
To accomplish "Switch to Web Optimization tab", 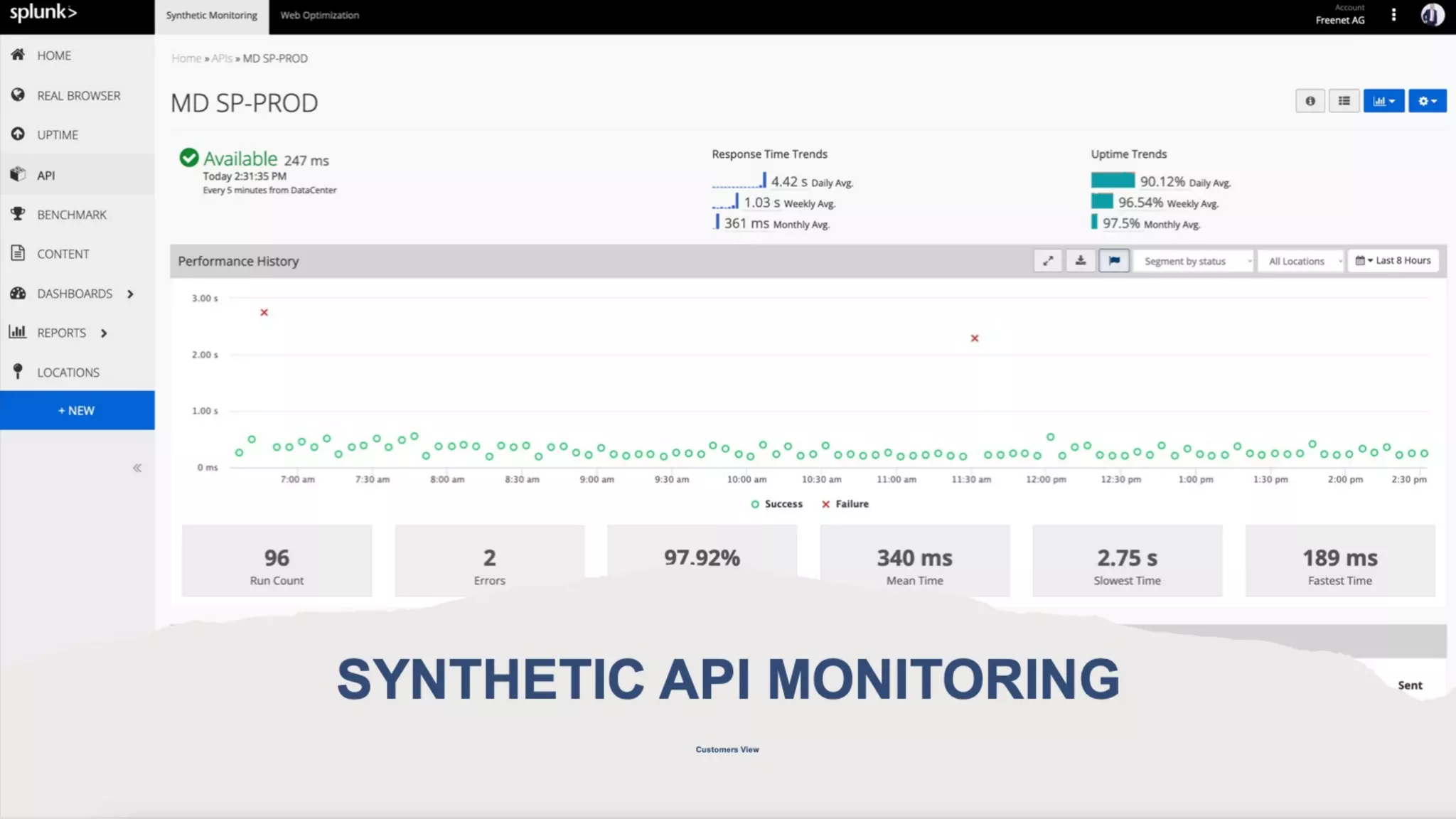I will pyautogui.click(x=319, y=16).
